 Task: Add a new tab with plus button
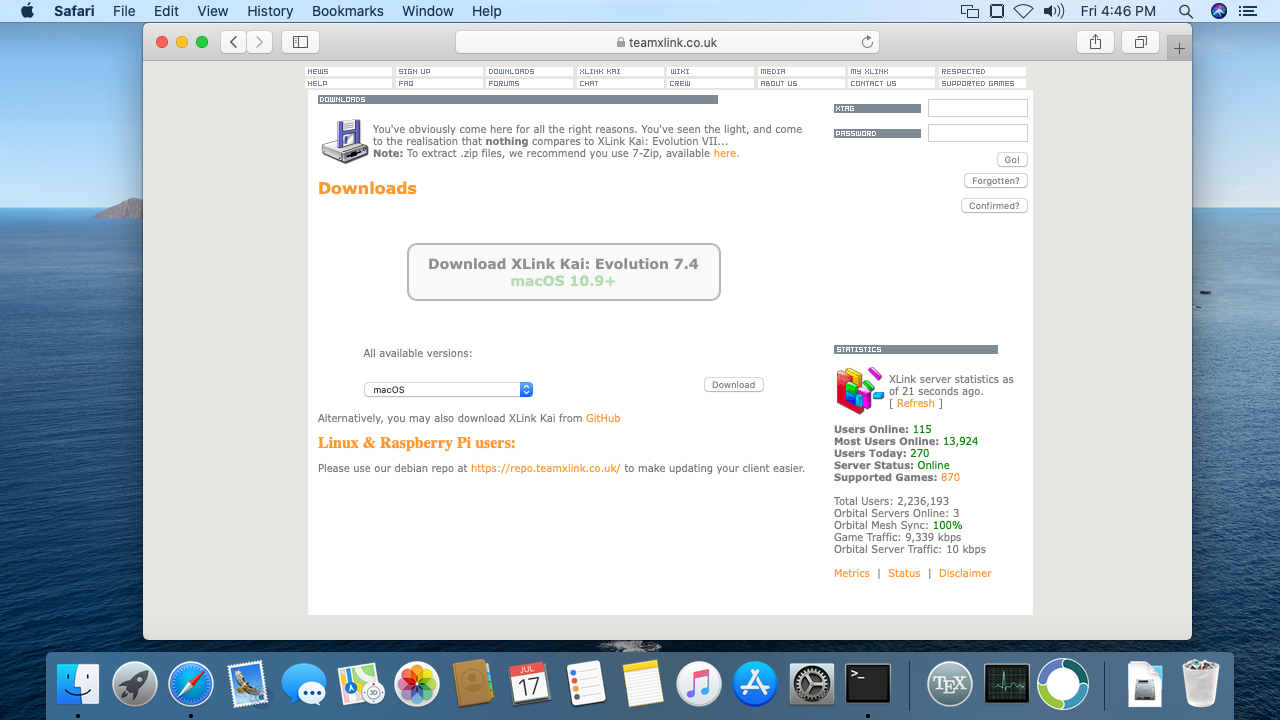(x=1179, y=48)
